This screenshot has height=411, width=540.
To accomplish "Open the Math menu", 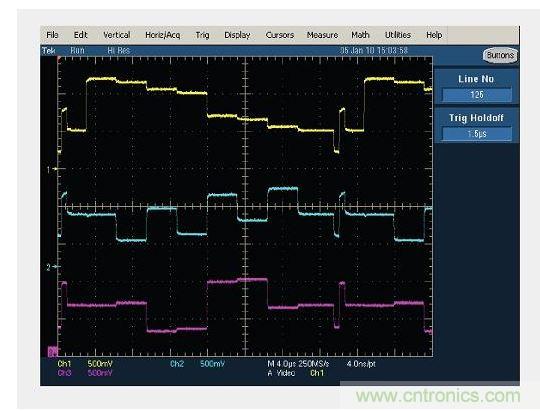I will [x=360, y=35].
